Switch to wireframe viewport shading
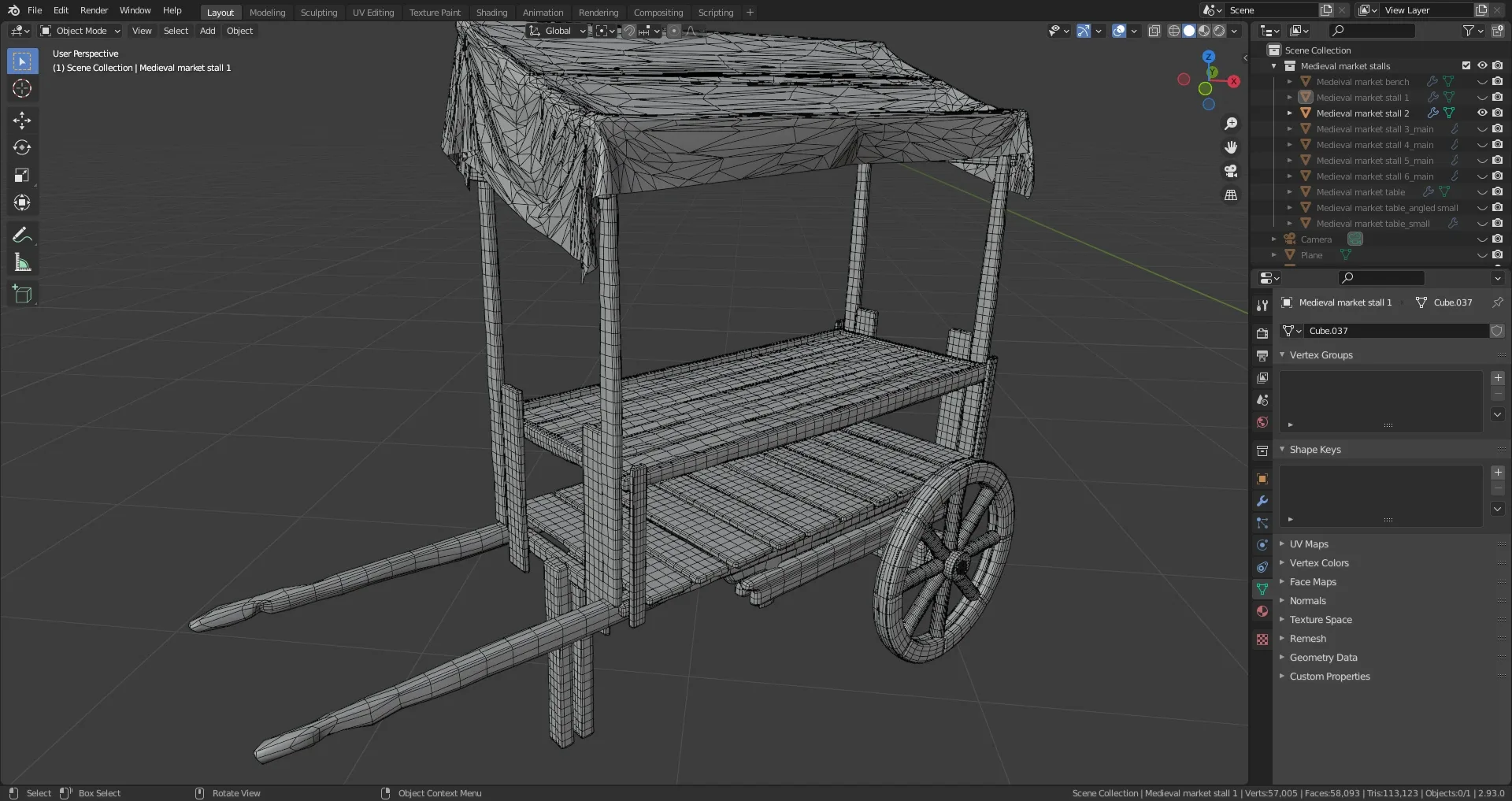 1174,31
